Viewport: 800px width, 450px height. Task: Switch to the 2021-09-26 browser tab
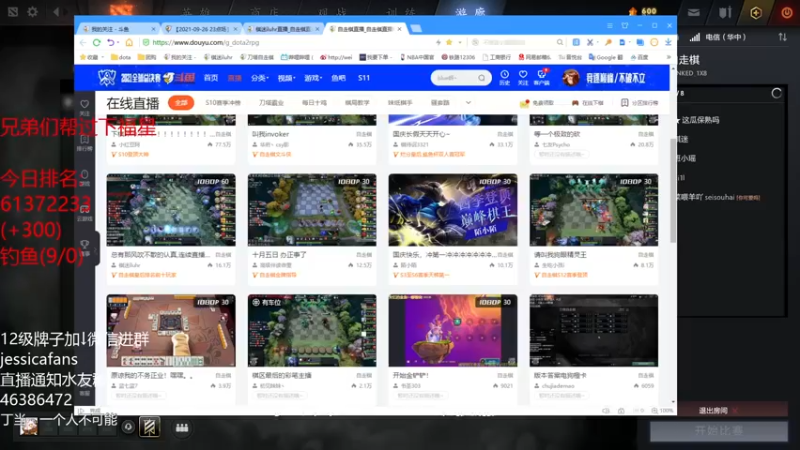click(x=201, y=29)
